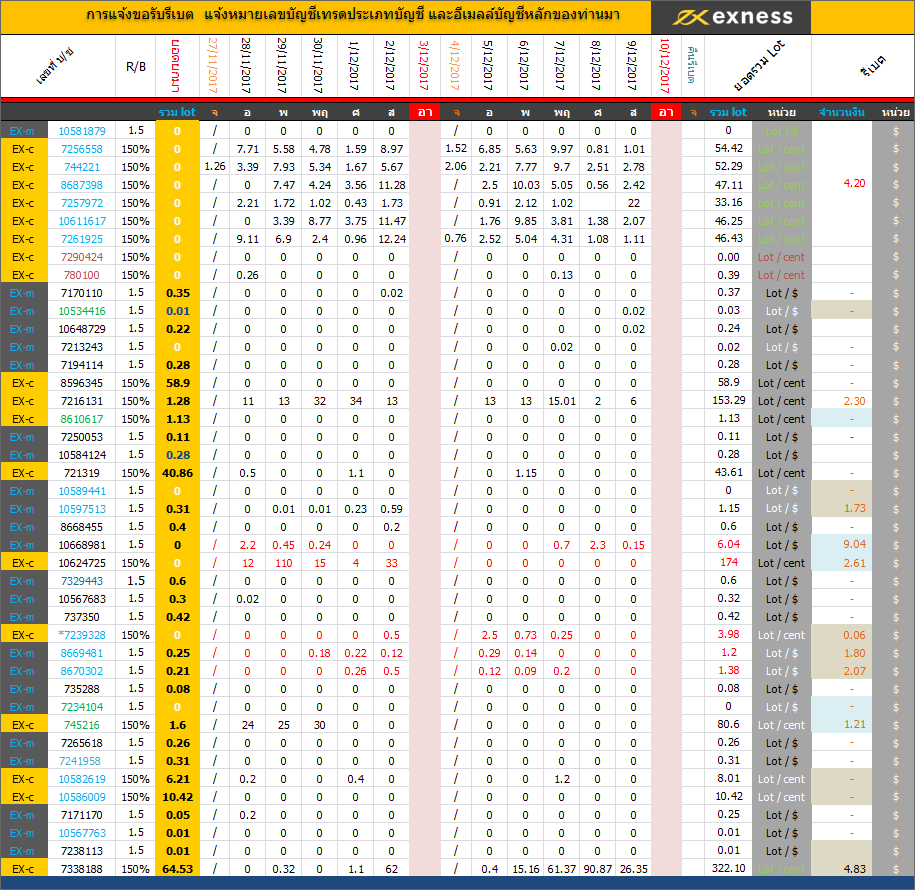The width and height of the screenshot is (915, 890).
Task: Click the red 174 total lot cell
Action: (x=728, y=563)
